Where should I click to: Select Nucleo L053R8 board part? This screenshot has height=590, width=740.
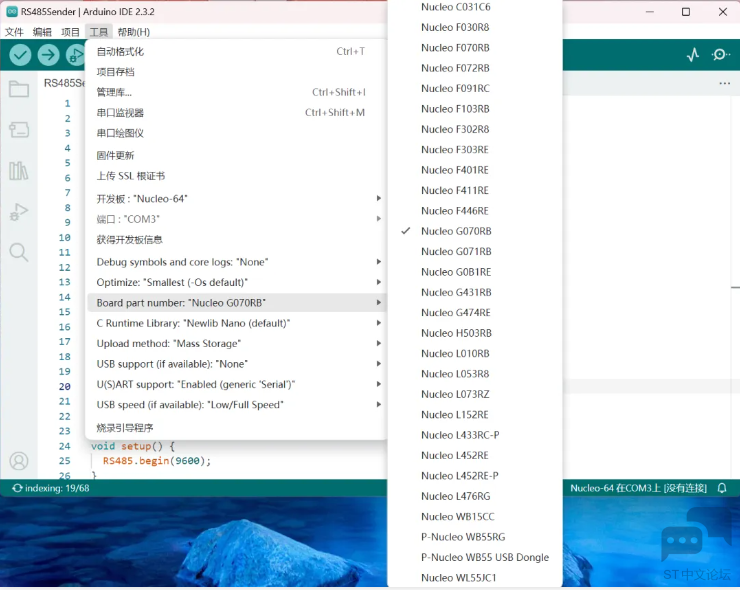[x=475, y=374]
